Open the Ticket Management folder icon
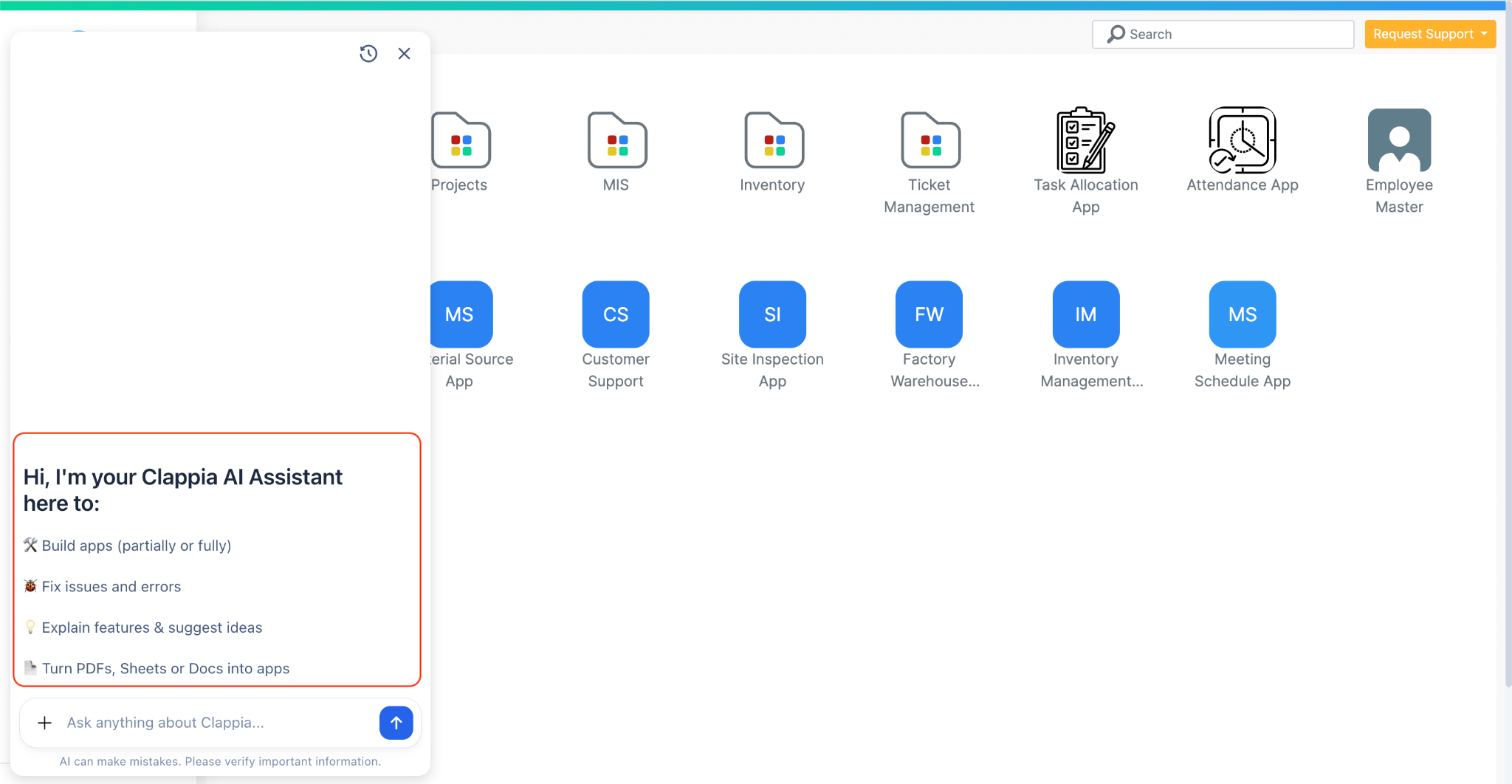Viewport: 1512px width, 784px height. [930, 140]
